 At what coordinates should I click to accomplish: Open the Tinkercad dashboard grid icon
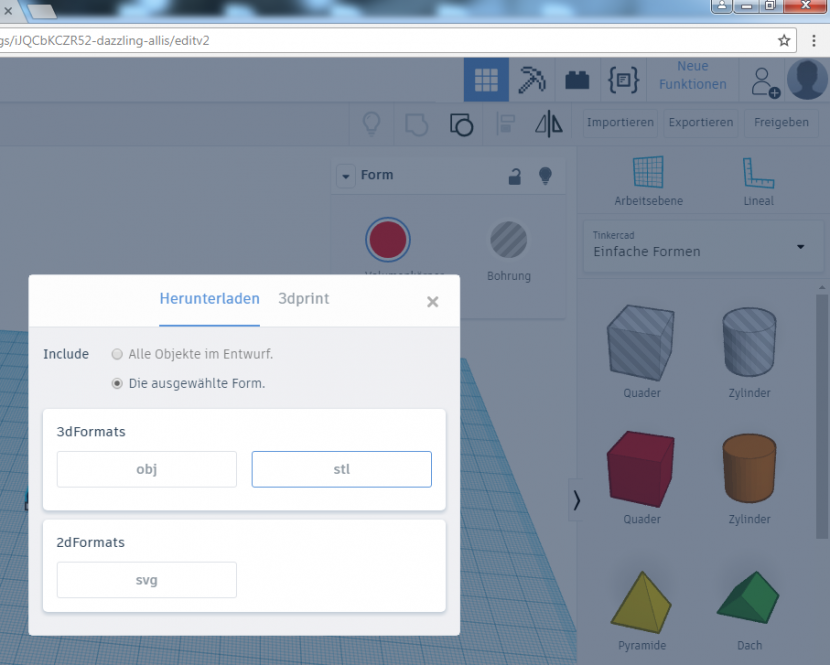[x=486, y=79]
